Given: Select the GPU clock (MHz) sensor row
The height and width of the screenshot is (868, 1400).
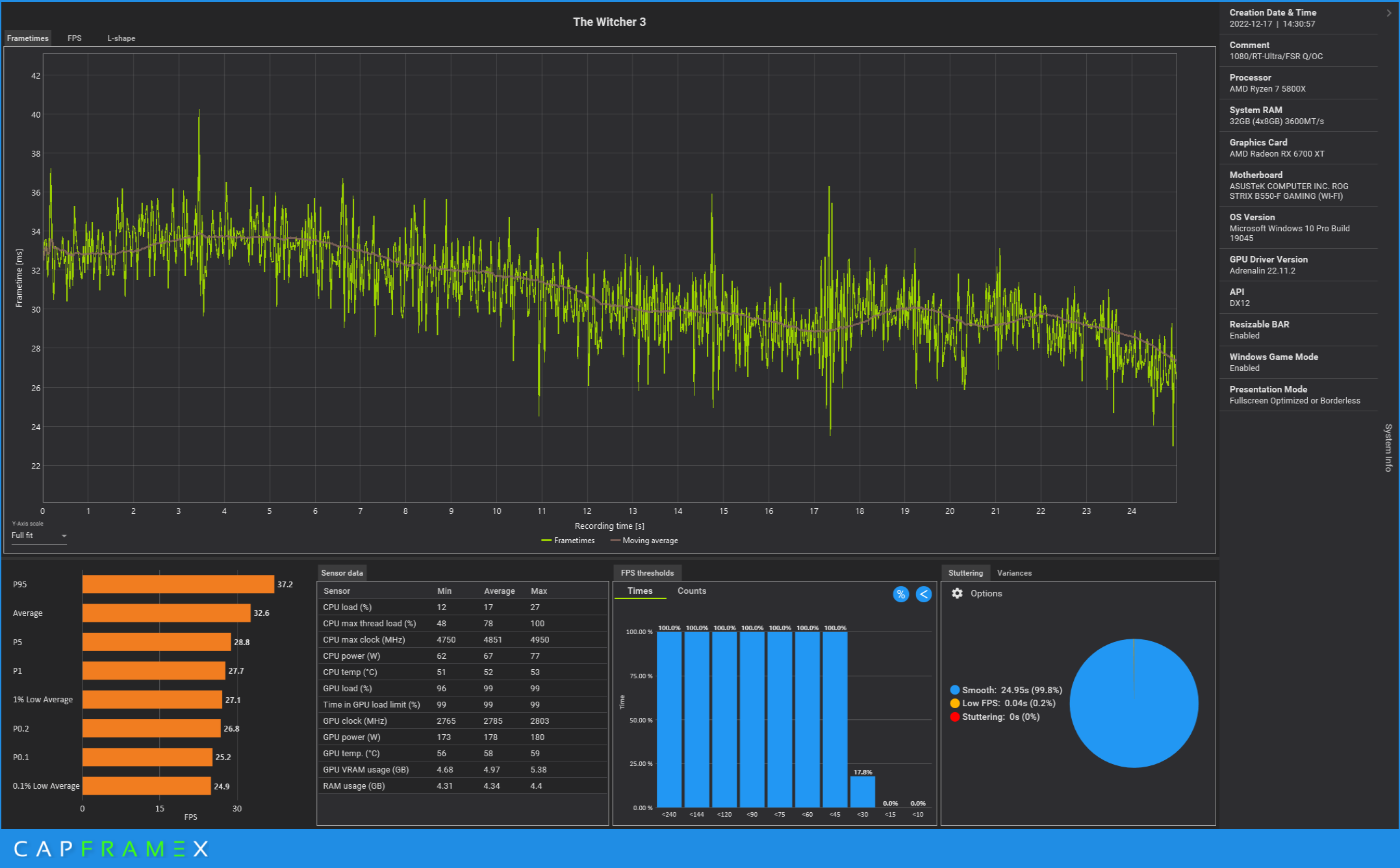Looking at the screenshot, I should 355,721.
